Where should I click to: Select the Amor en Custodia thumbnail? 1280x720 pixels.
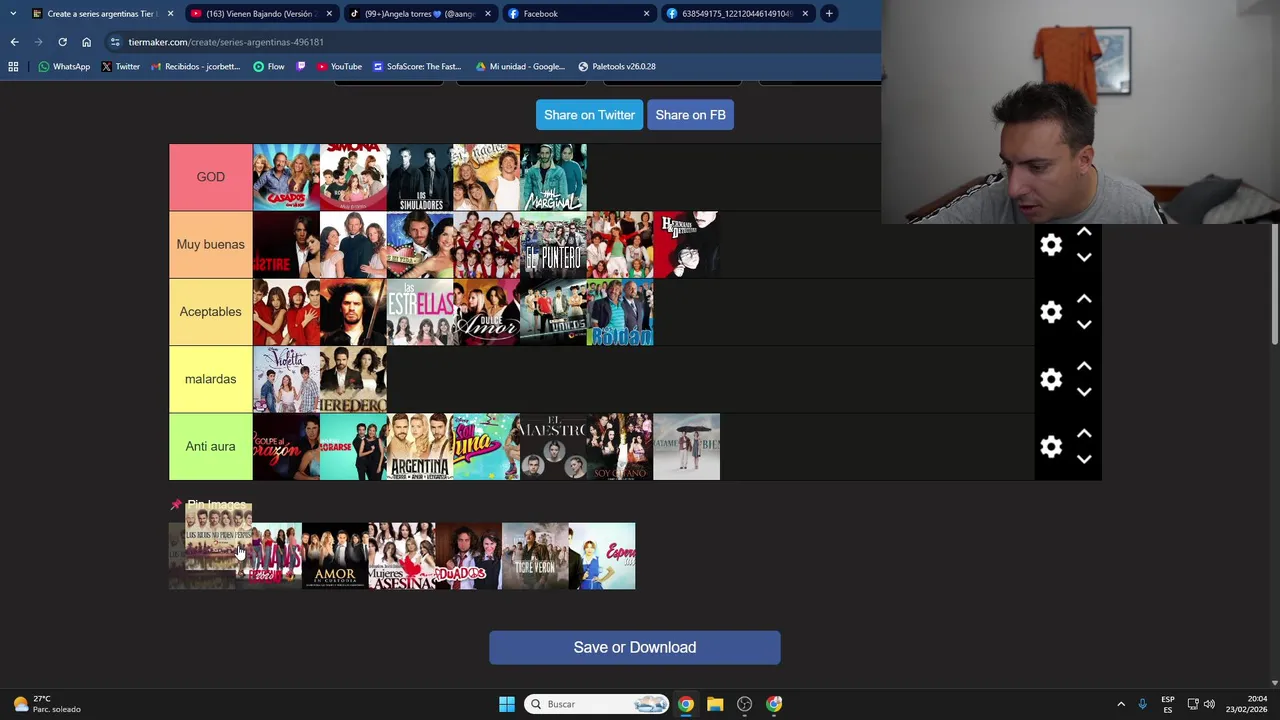point(335,556)
